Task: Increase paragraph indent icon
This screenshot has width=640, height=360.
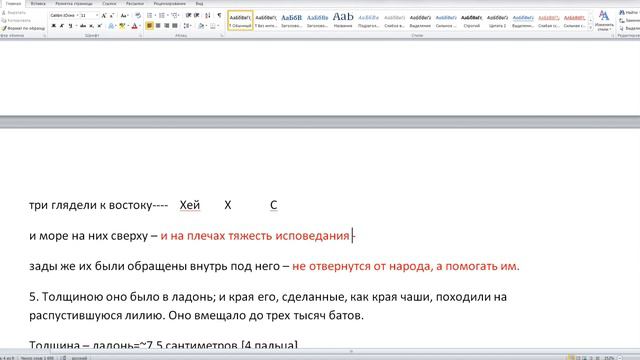Action: click(197, 16)
